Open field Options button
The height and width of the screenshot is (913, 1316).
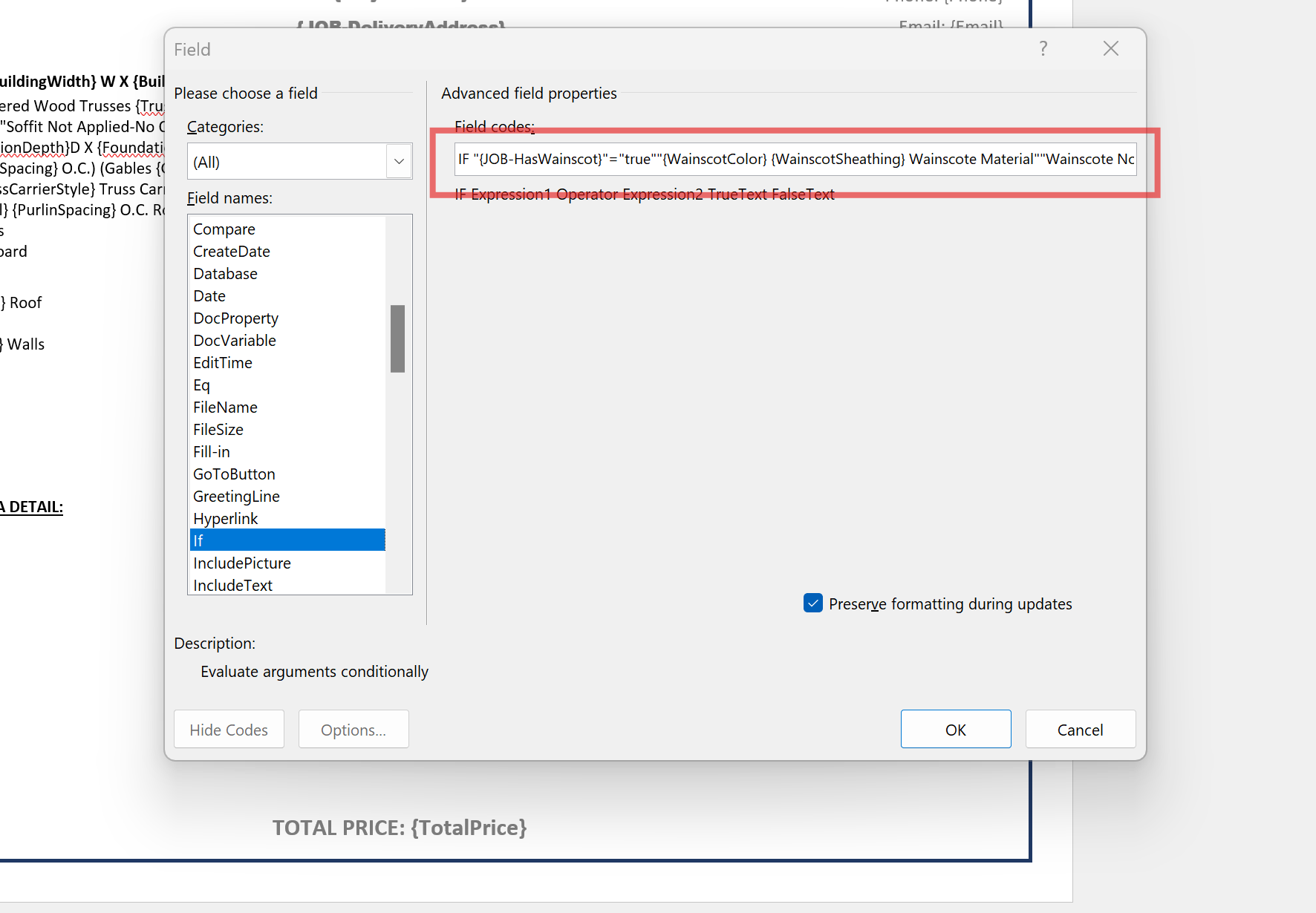[x=354, y=730]
